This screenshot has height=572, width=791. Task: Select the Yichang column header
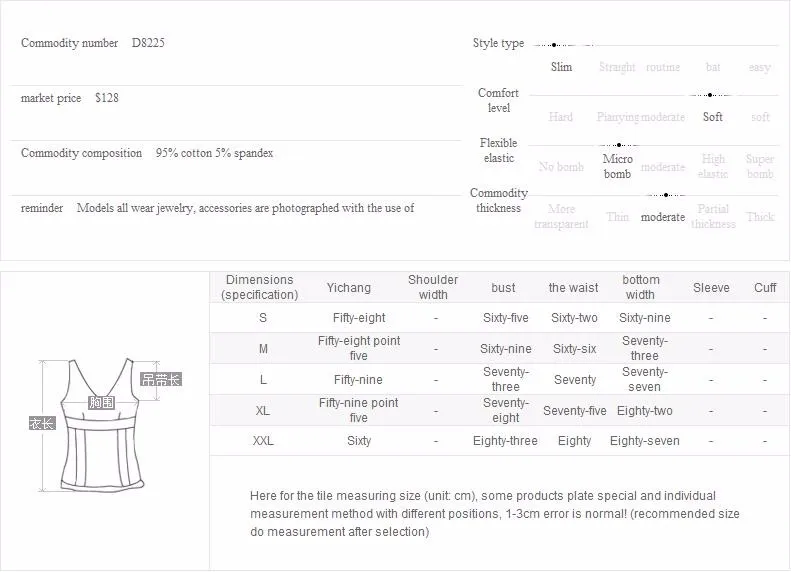pyautogui.click(x=349, y=288)
